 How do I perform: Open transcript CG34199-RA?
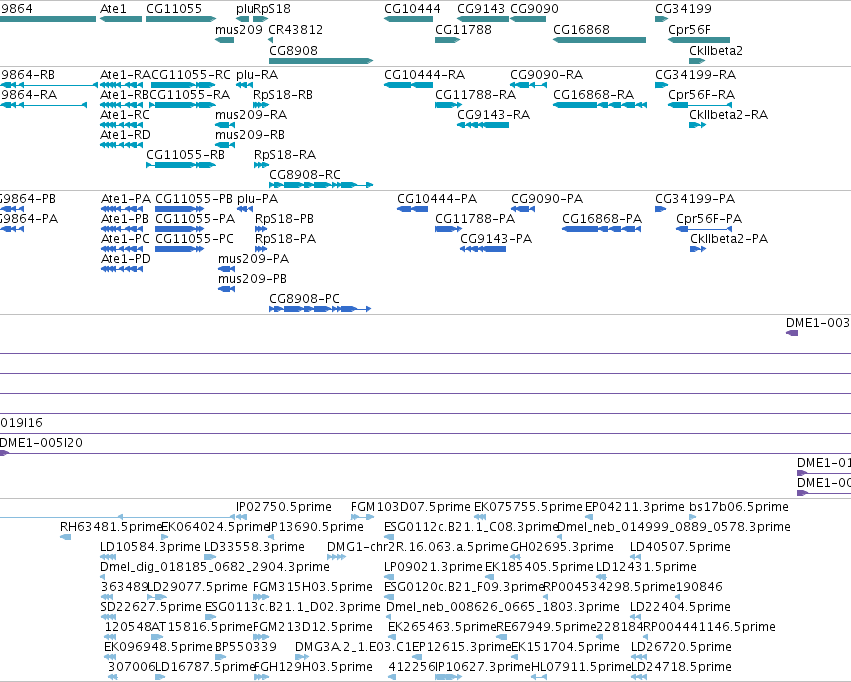[x=695, y=74]
